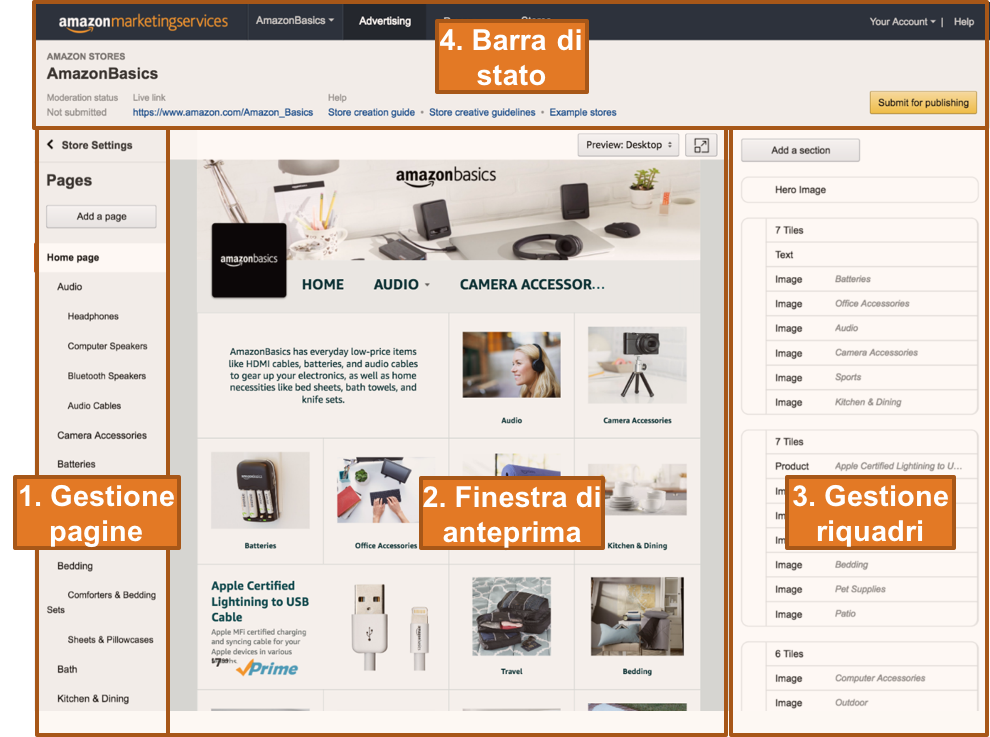Screen dimensions: 990x737
Task: Click Submit for publishing button
Action: [x=923, y=103]
